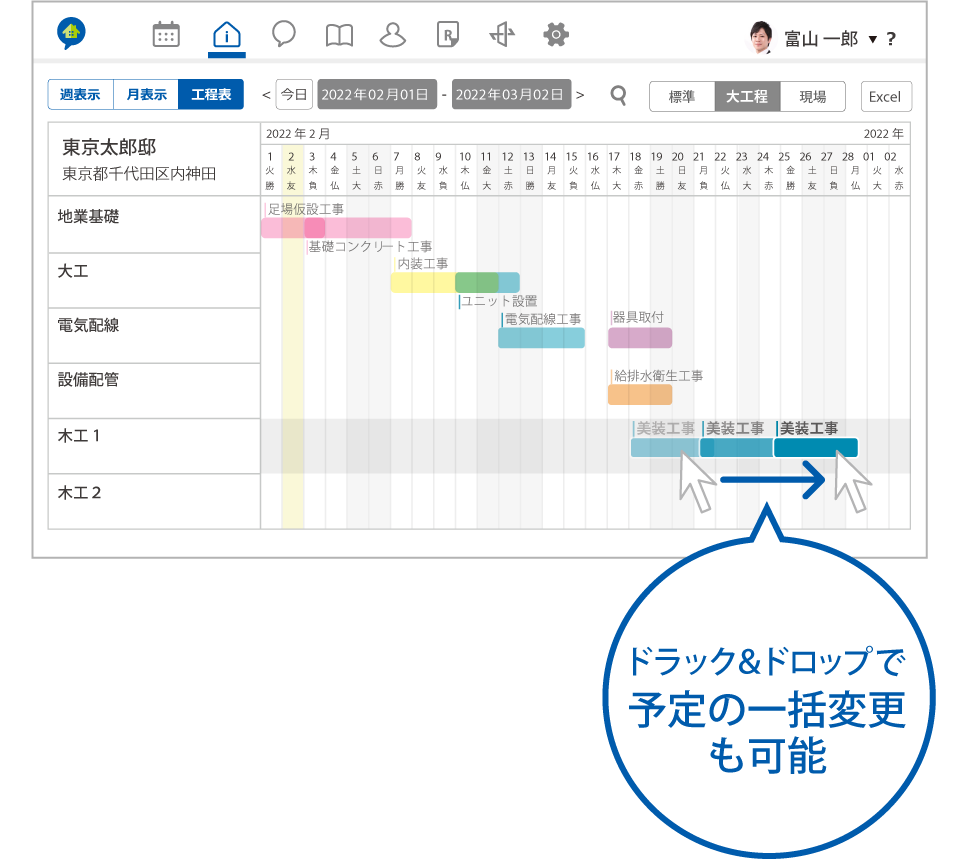The height and width of the screenshot is (860, 960).
Task: Select the 標準 display mode
Action: point(682,97)
